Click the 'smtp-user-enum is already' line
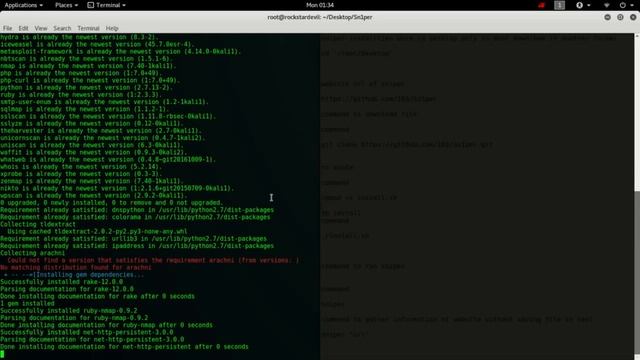640x360 pixels. pyautogui.click(x=104, y=102)
